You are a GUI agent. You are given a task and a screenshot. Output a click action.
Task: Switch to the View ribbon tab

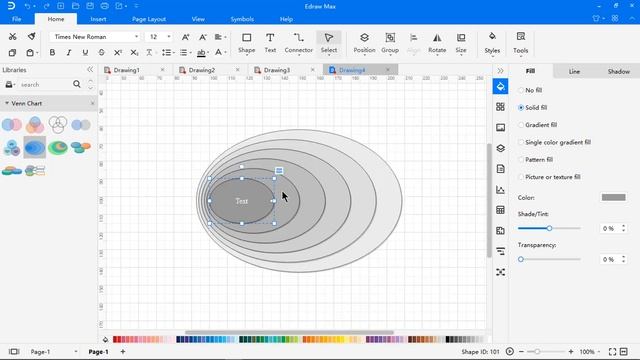coord(198,19)
